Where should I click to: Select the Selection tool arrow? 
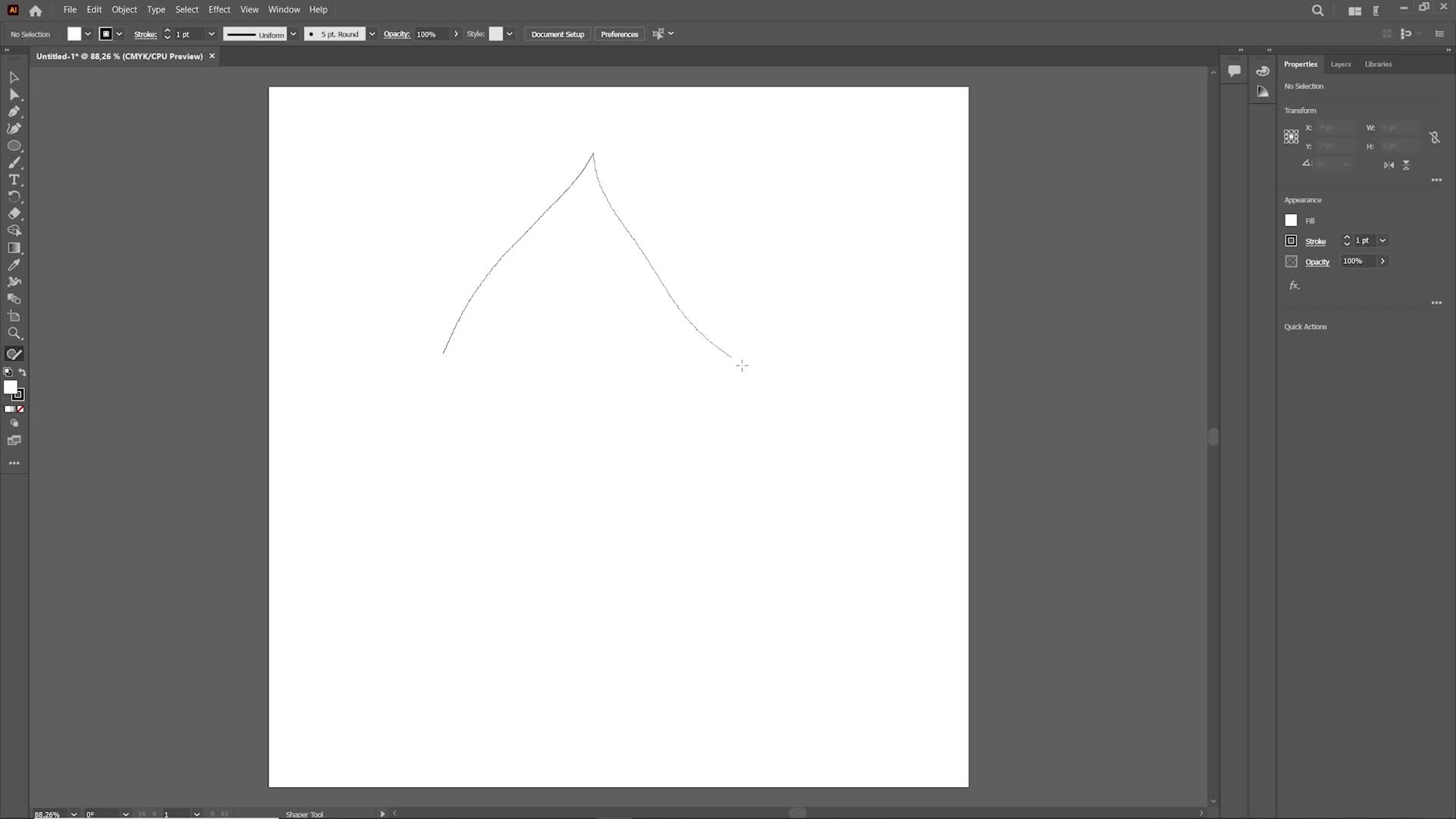[x=14, y=77]
